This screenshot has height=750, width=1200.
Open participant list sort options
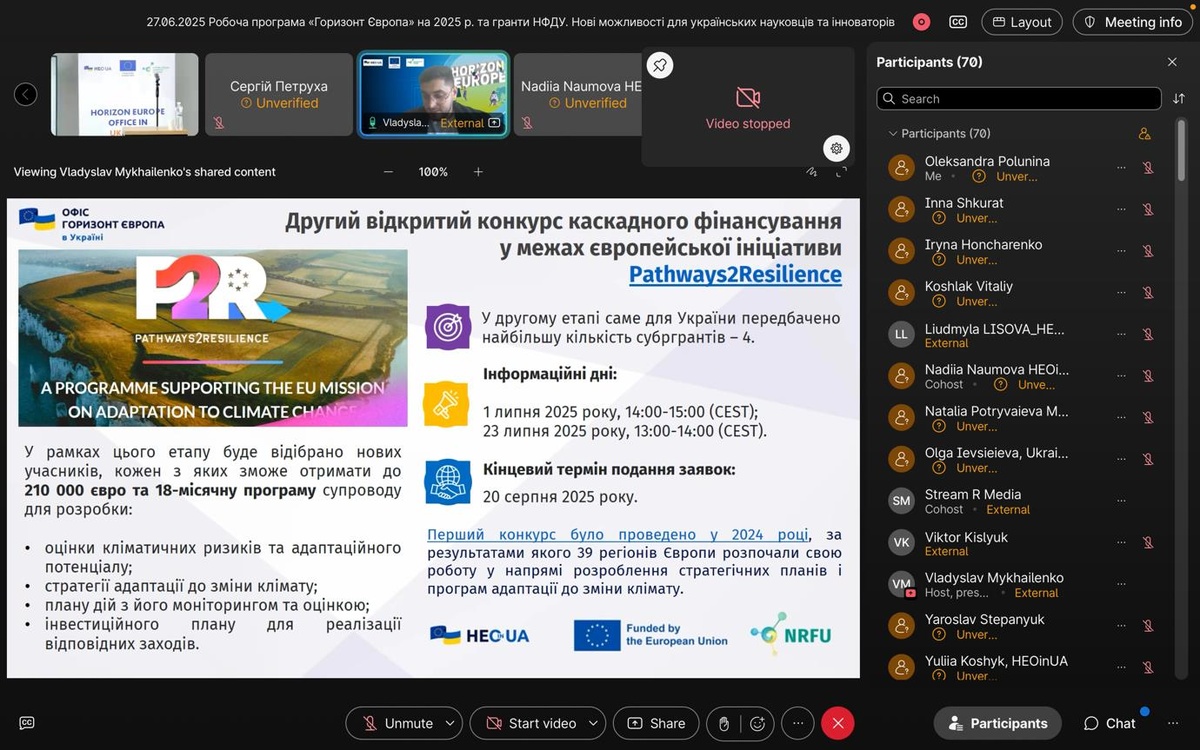pos(1179,99)
